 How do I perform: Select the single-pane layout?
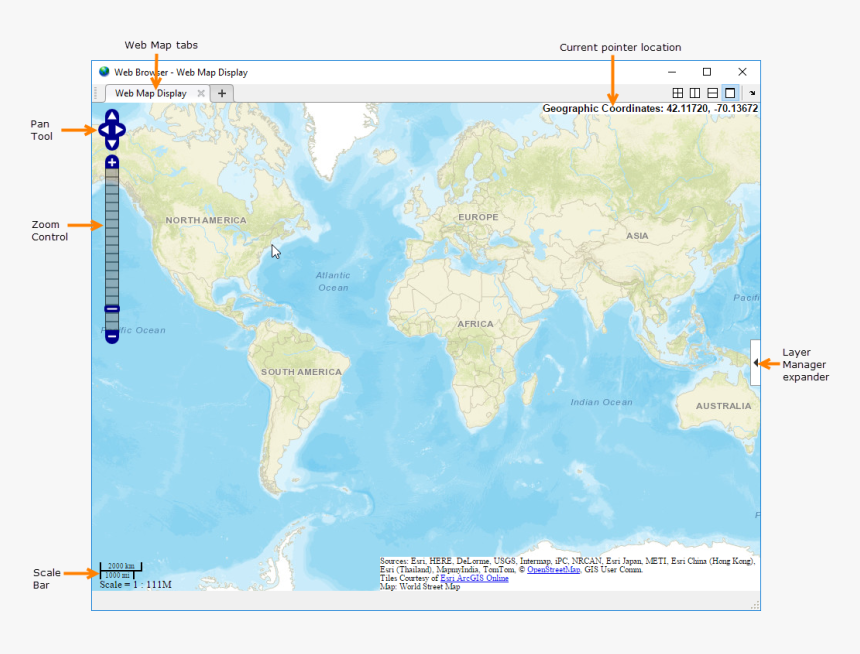(x=730, y=93)
